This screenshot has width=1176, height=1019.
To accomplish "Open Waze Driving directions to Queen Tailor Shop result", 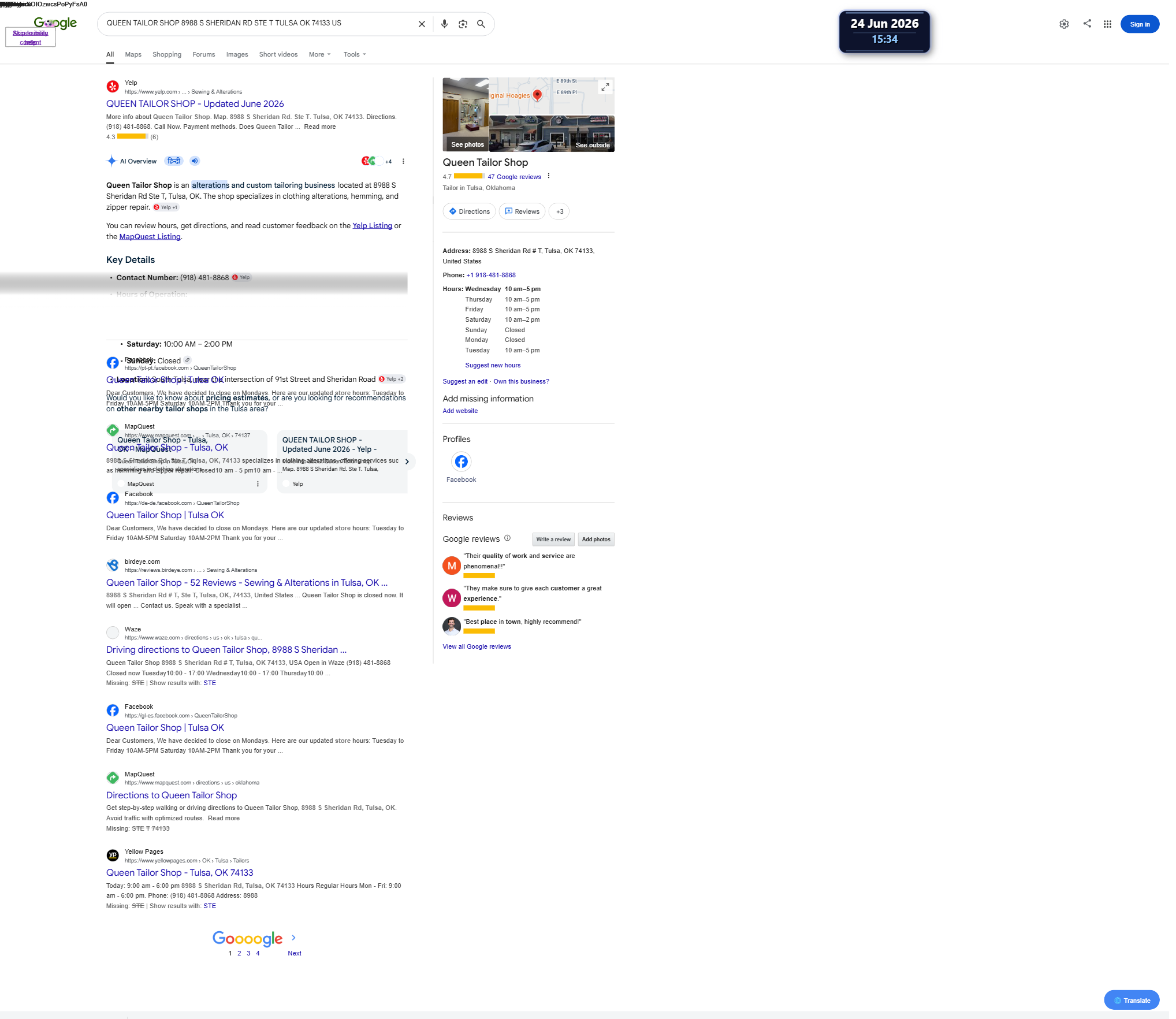I will pos(226,650).
